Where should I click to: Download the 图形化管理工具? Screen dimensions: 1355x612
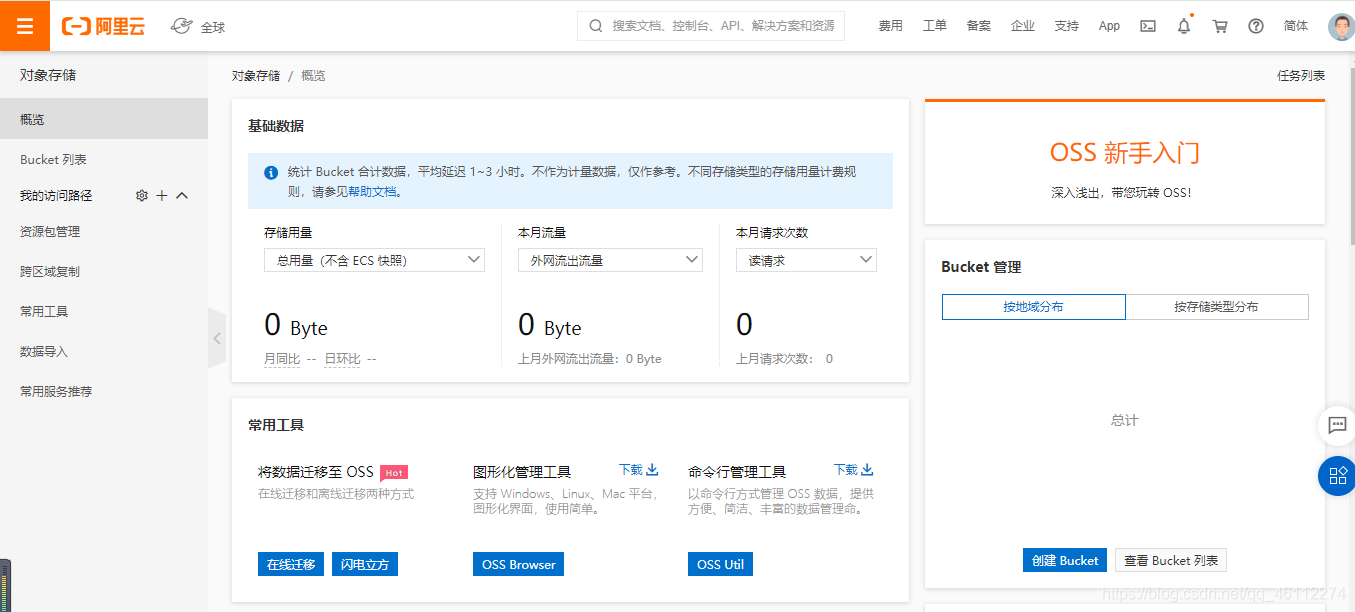[x=638, y=470]
